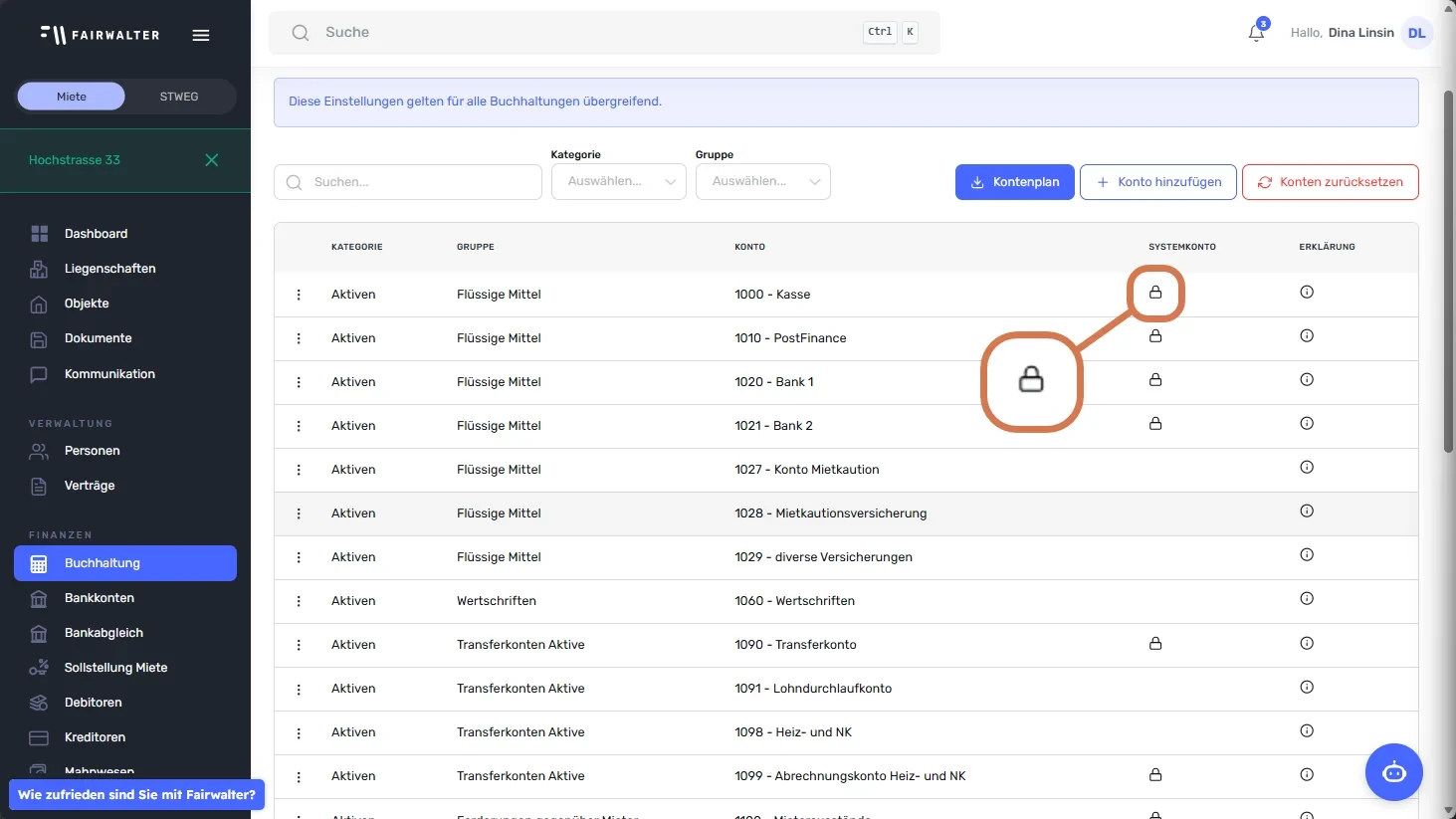
Task: Click the Debitoren sidebar icon
Action: [x=39, y=703]
